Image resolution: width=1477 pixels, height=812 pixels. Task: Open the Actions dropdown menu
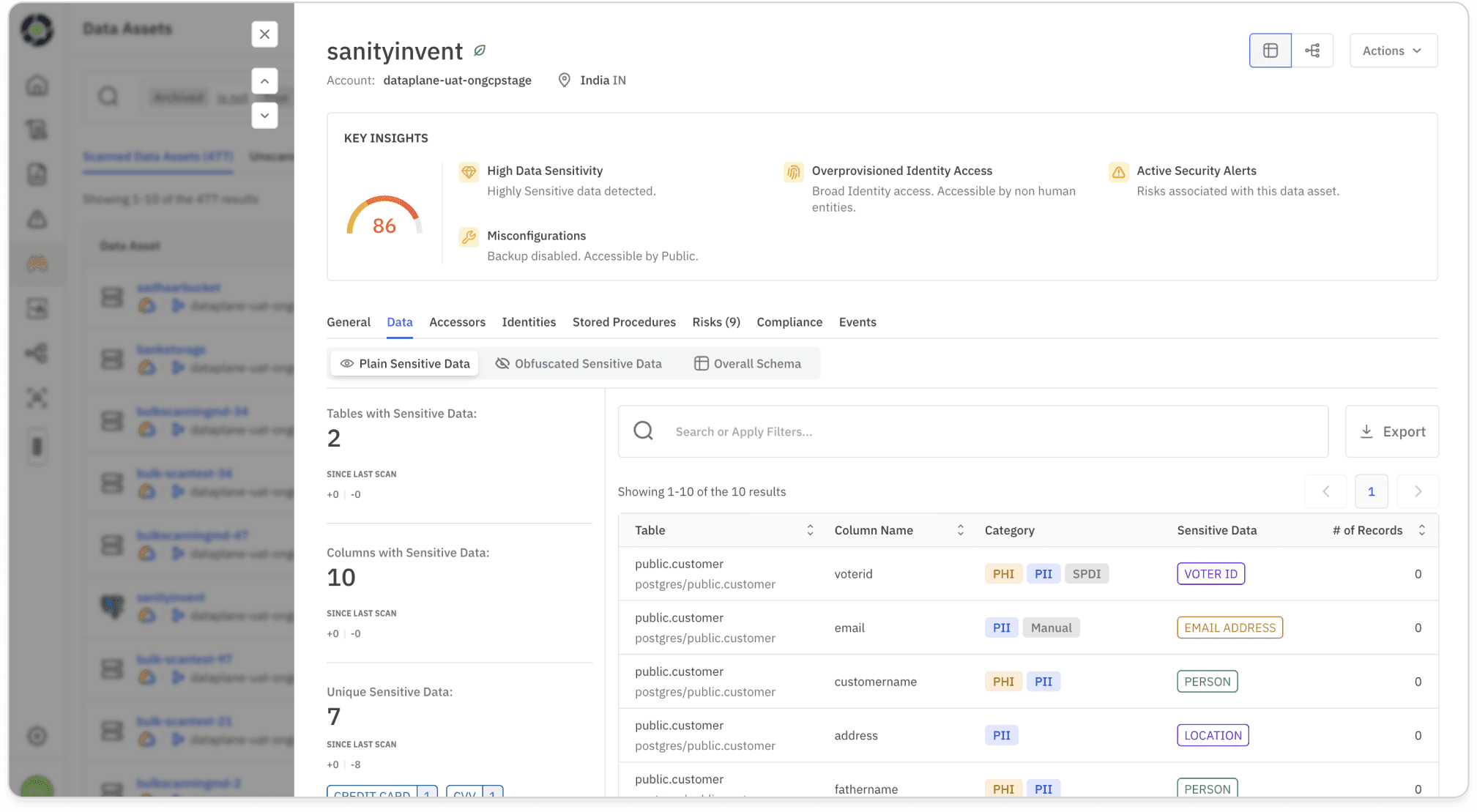tap(1393, 51)
